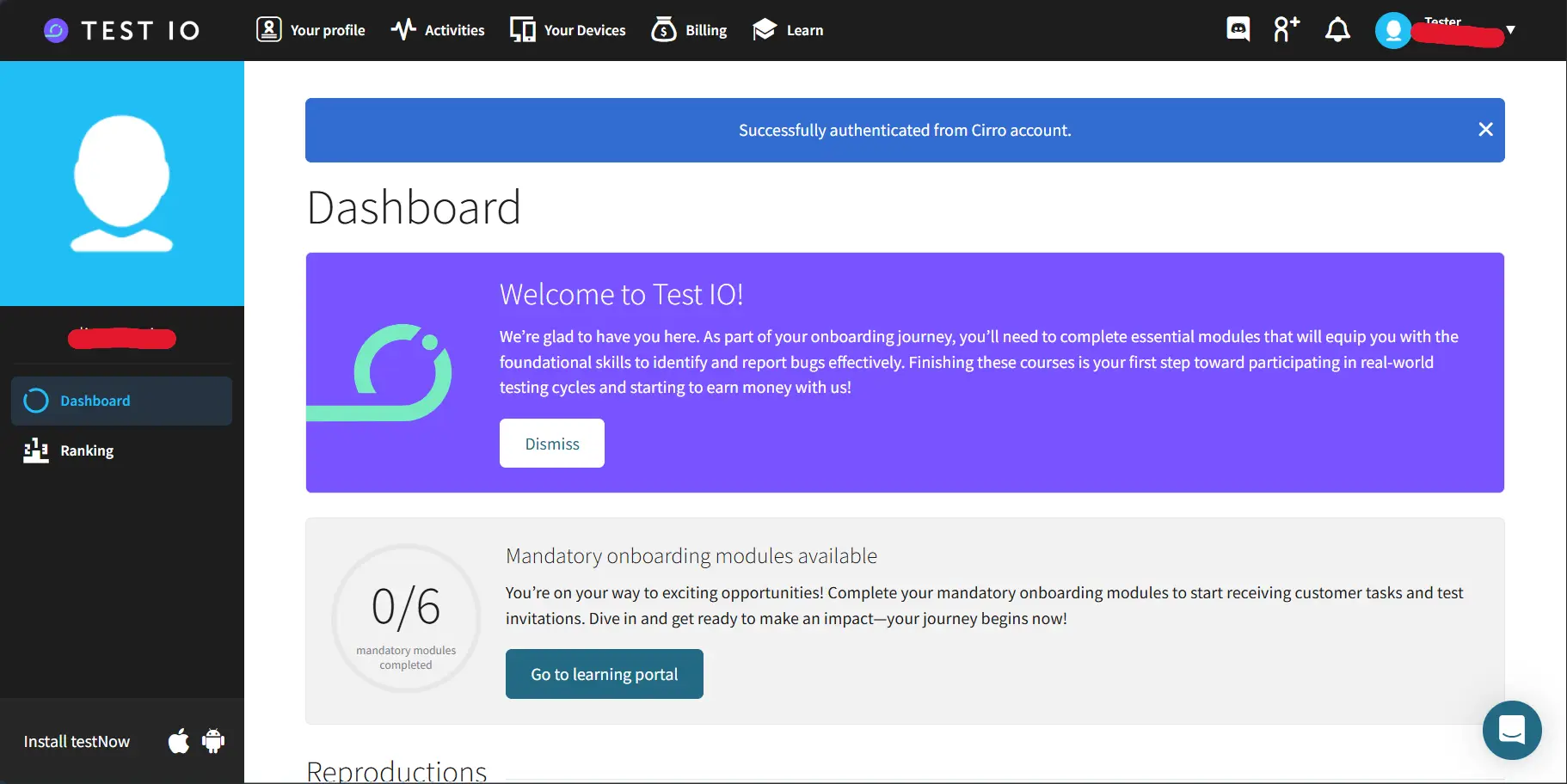Image resolution: width=1567 pixels, height=784 pixels.
Task: Click the 'Install testNow' label
Action: (x=77, y=742)
